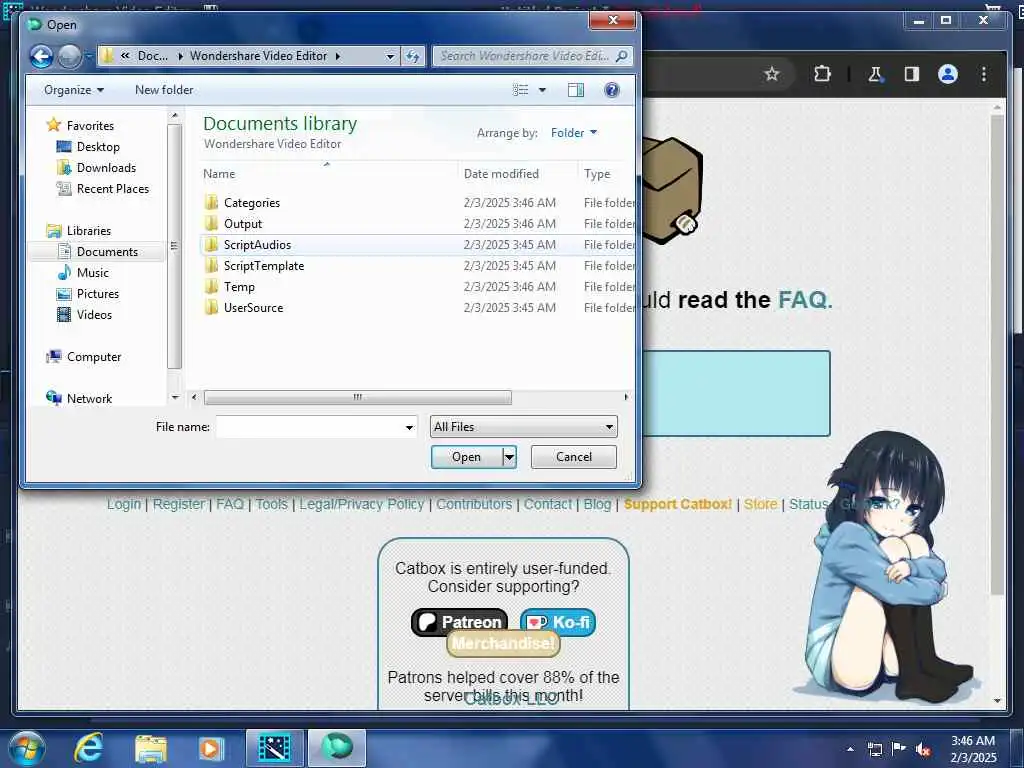Select the Pictures library
This screenshot has height=768, width=1024.
coord(97,294)
